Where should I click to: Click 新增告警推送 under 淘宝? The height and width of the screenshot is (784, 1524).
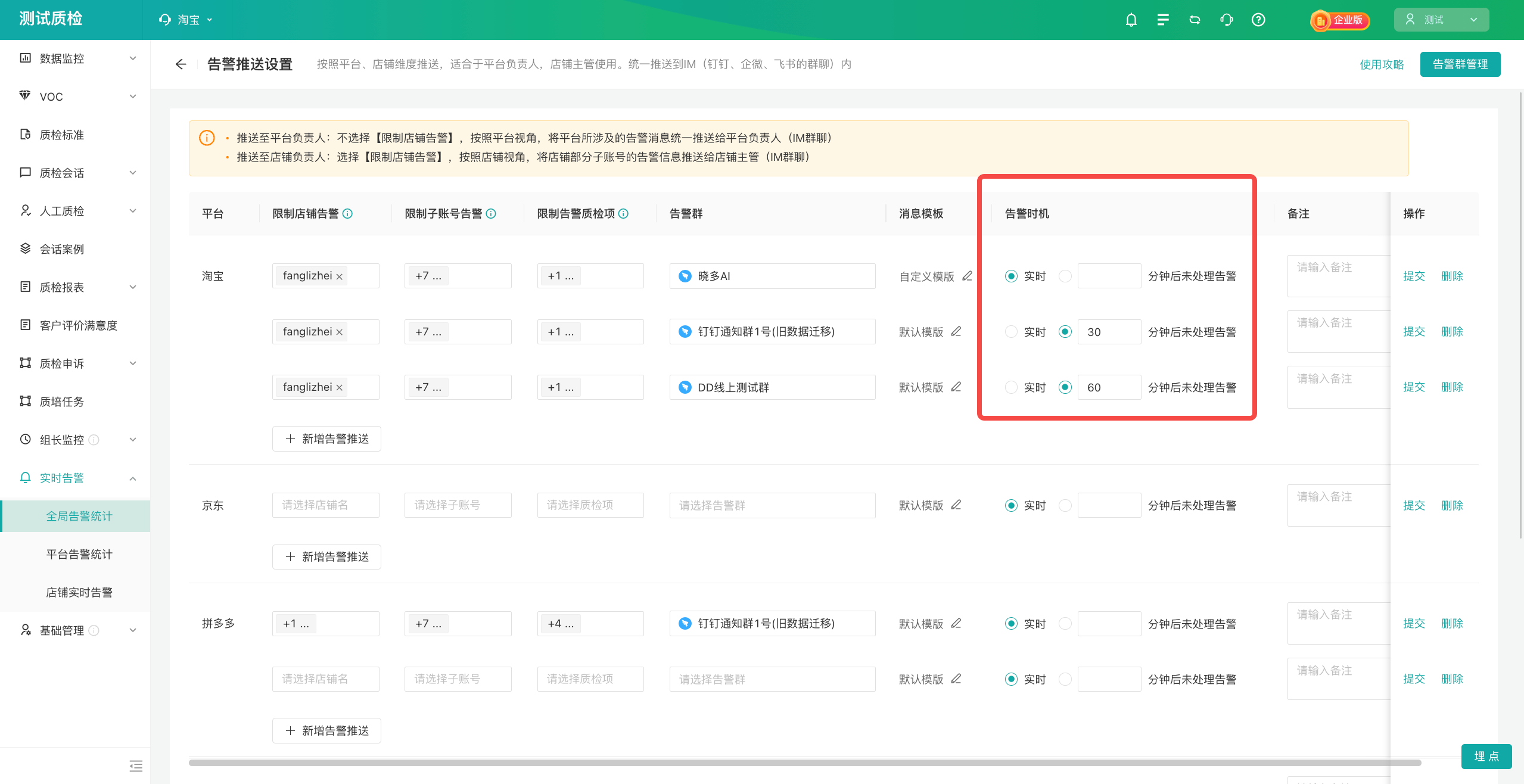pos(326,438)
